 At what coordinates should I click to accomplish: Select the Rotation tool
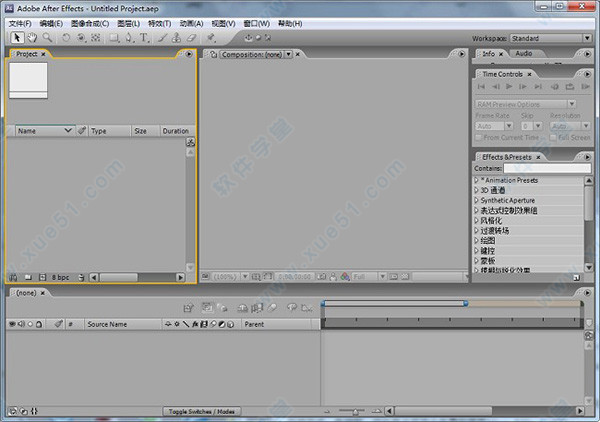[66, 37]
